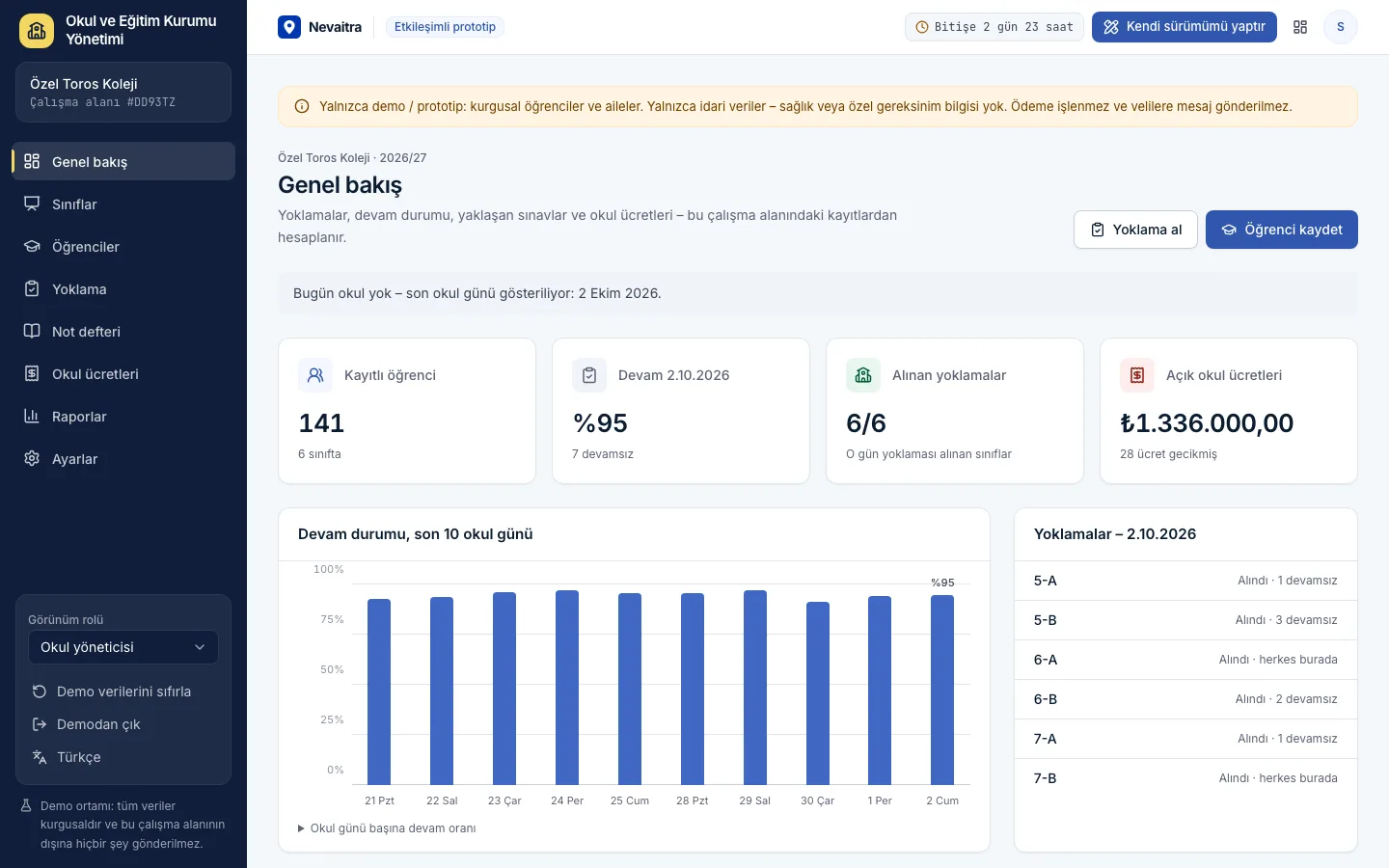The image size is (1389, 868).
Task: Open the user avatar labeled S
Action: 1340,27
